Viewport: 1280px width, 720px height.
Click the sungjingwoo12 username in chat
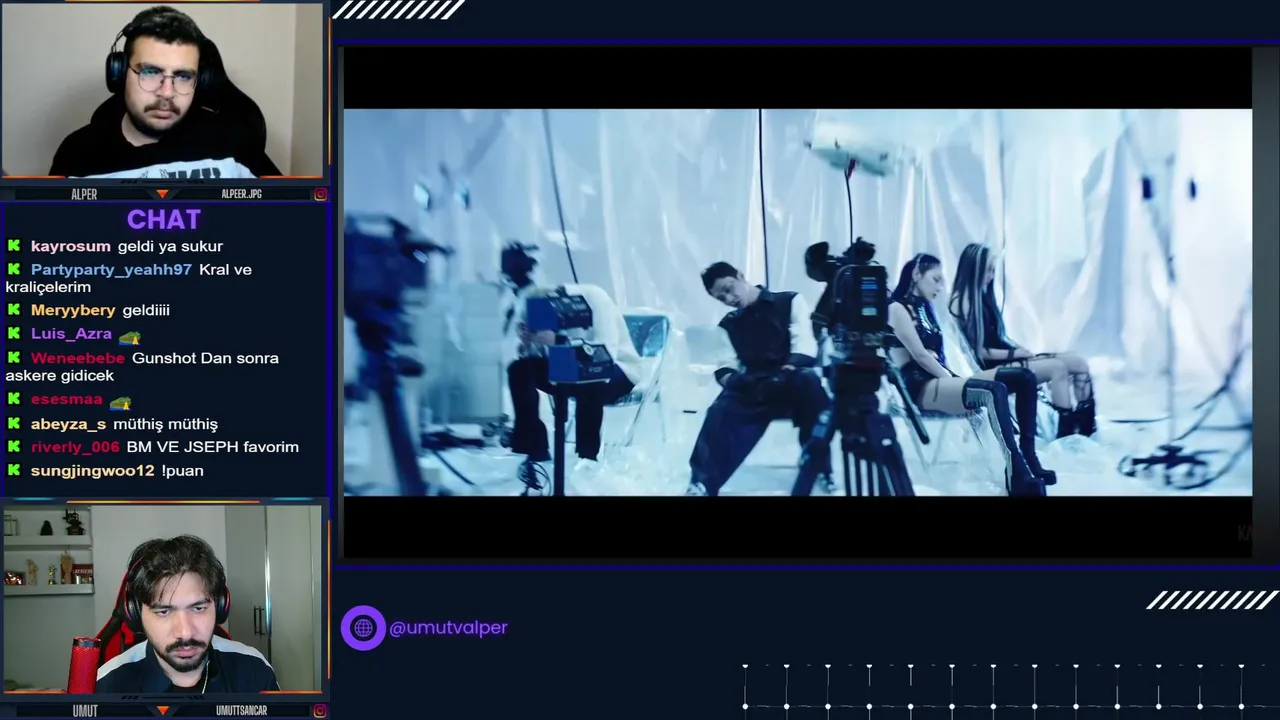[x=93, y=470]
